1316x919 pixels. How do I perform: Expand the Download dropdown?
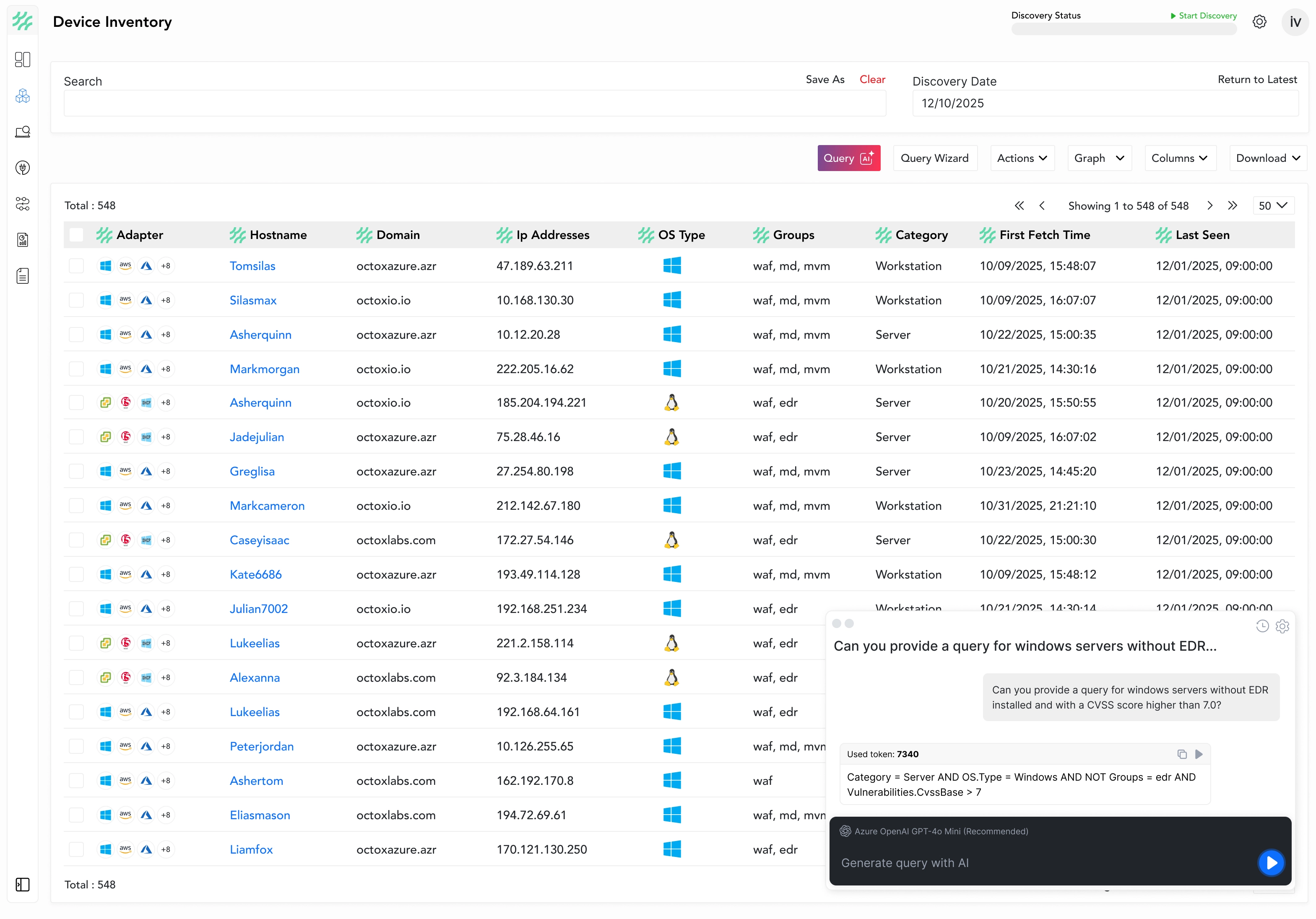[1269, 158]
